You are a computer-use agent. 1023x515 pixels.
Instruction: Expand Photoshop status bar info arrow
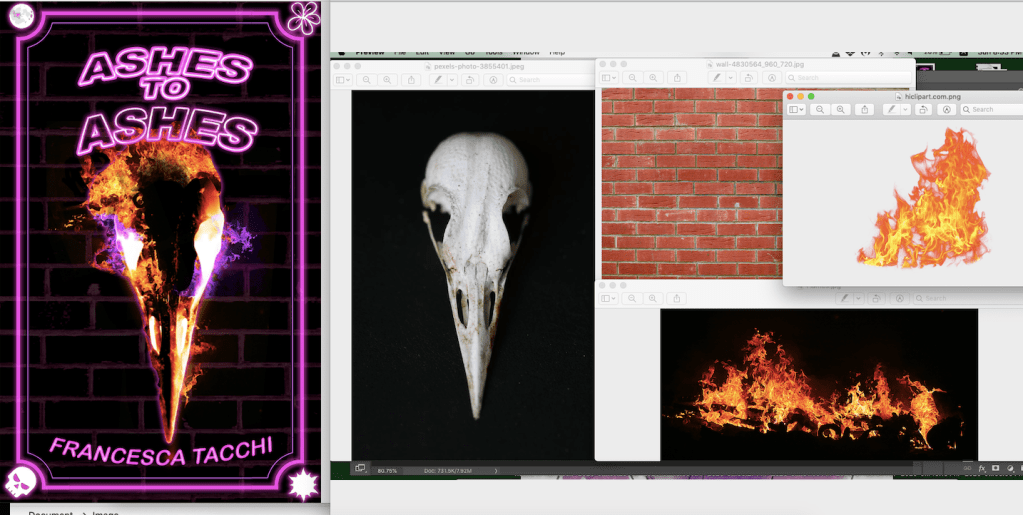point(497,469)
